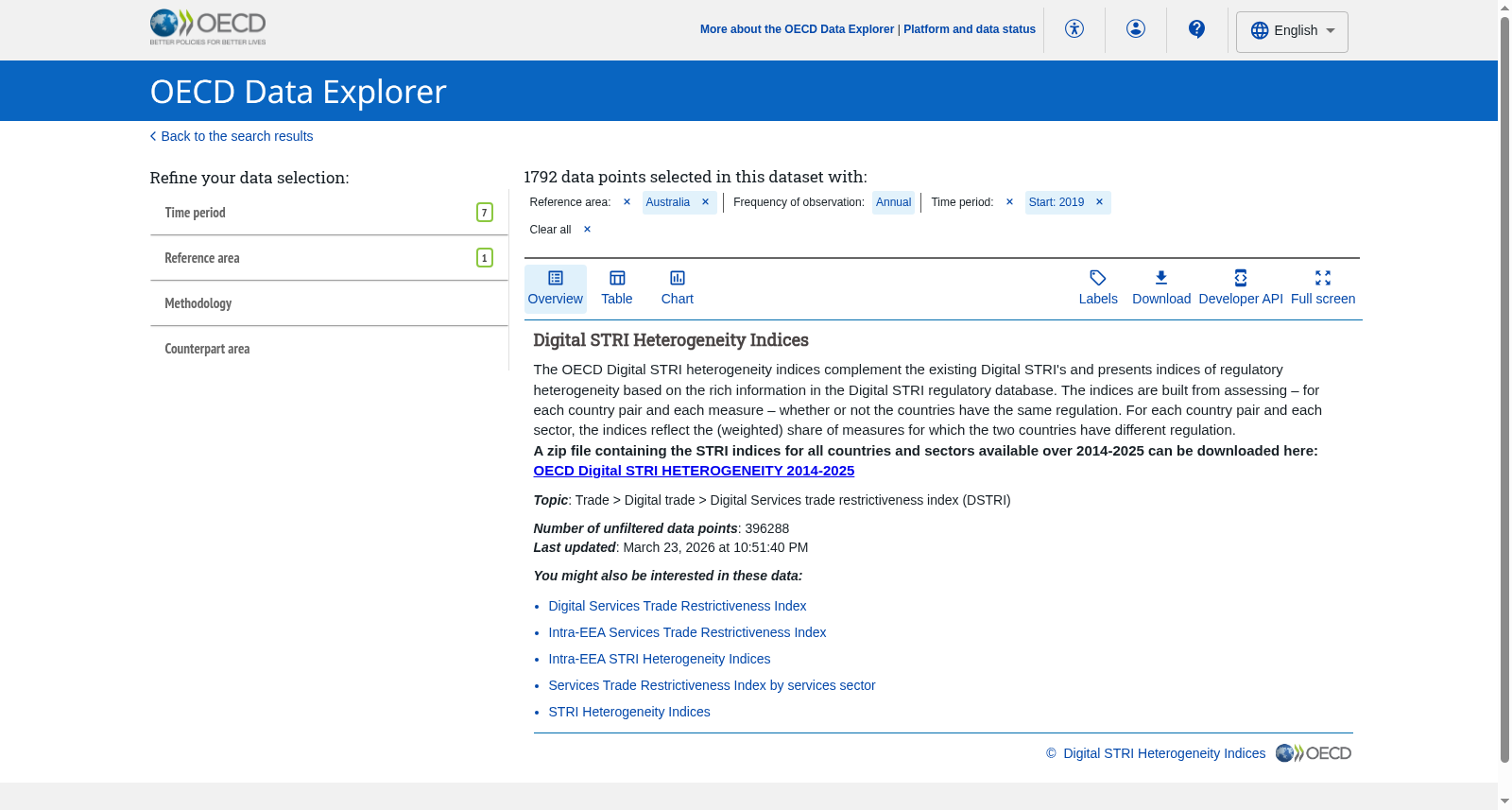Open Services Trade Restrictiveness Index by services sector
Viewport: 1512px width, 810px height.
tap(712, 685)
